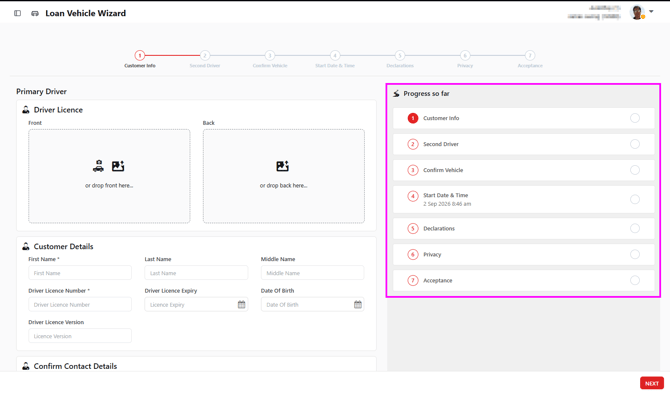Viewport: 670px width, 394px height.
Task: Go to step 7 Acceptance in stepper
Action: pos(530,56)
